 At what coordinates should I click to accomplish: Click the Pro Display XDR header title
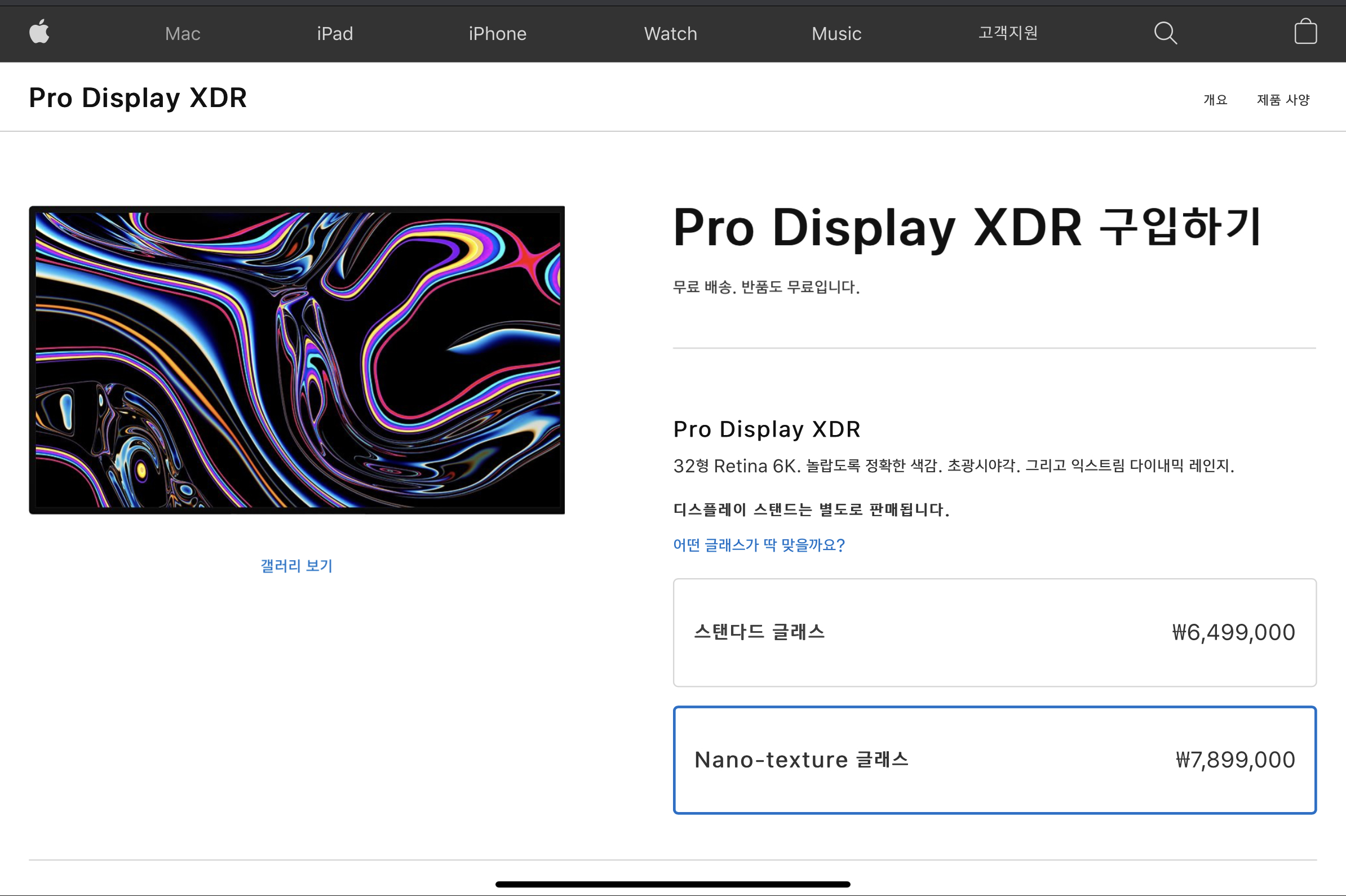(x=138, y=97)
